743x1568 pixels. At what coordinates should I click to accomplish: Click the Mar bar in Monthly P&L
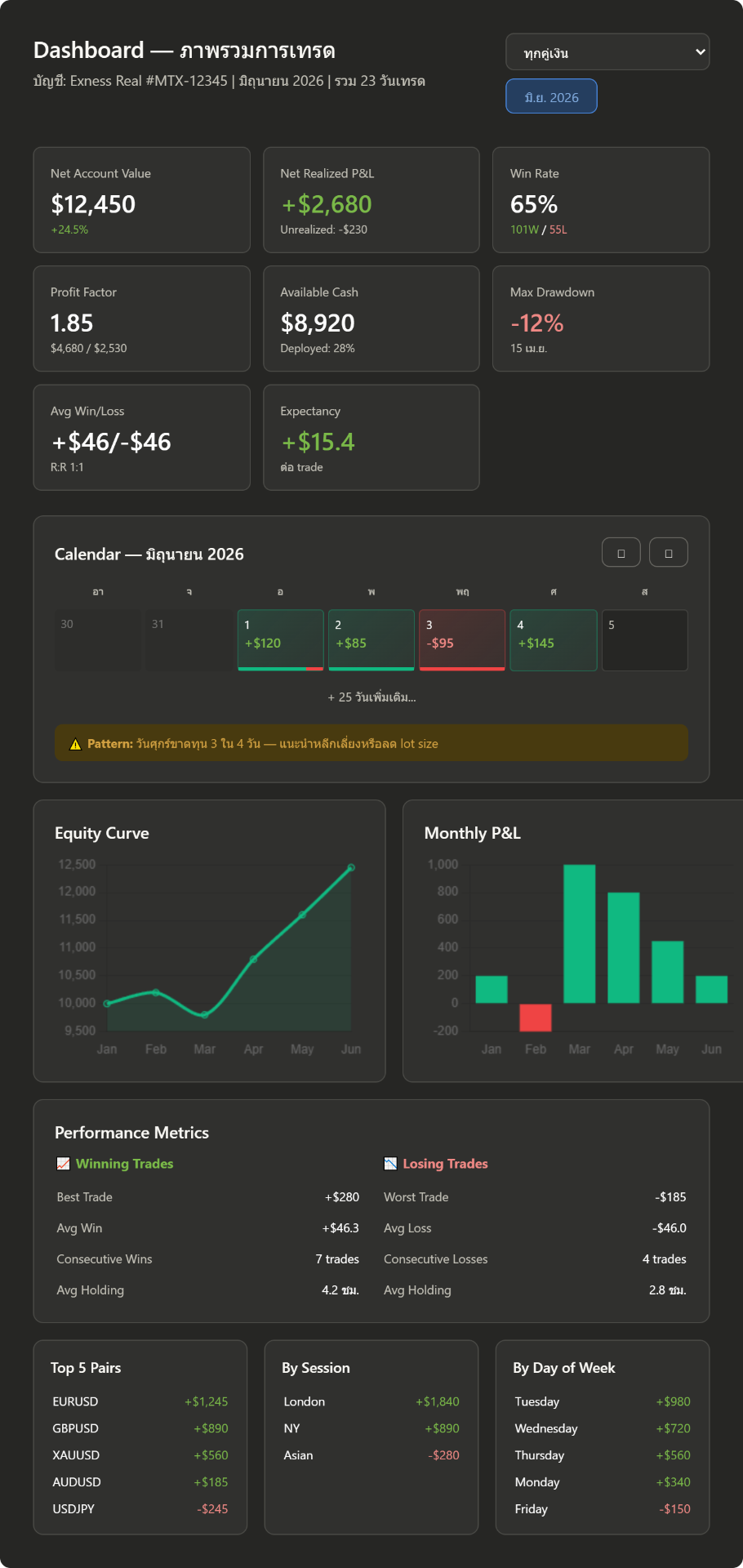tap(580, 933)
